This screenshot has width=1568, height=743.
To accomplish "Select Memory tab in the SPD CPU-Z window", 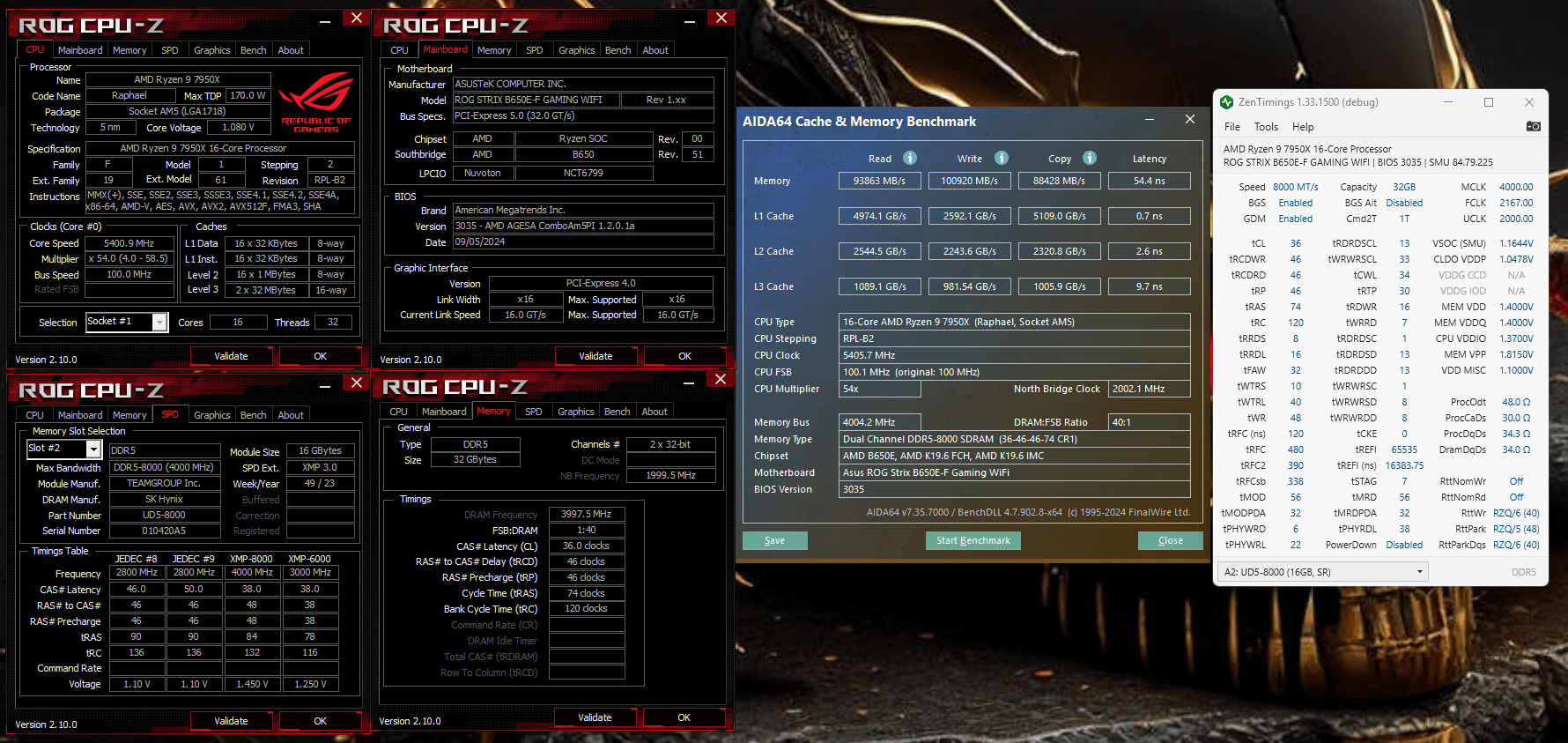I will (129, 415).
